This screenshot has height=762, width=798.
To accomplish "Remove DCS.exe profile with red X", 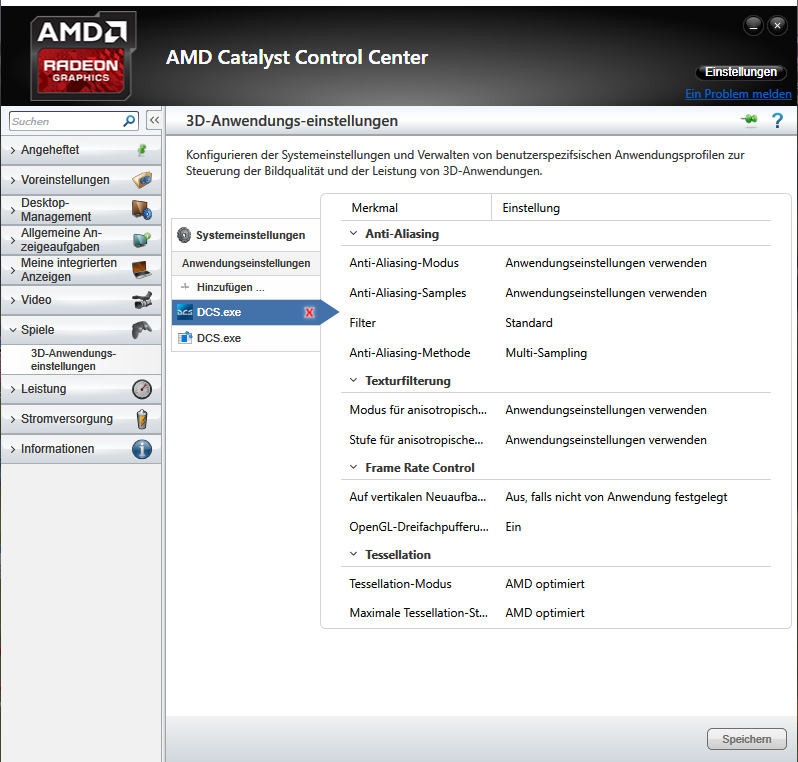I will (x=309, y=313).
